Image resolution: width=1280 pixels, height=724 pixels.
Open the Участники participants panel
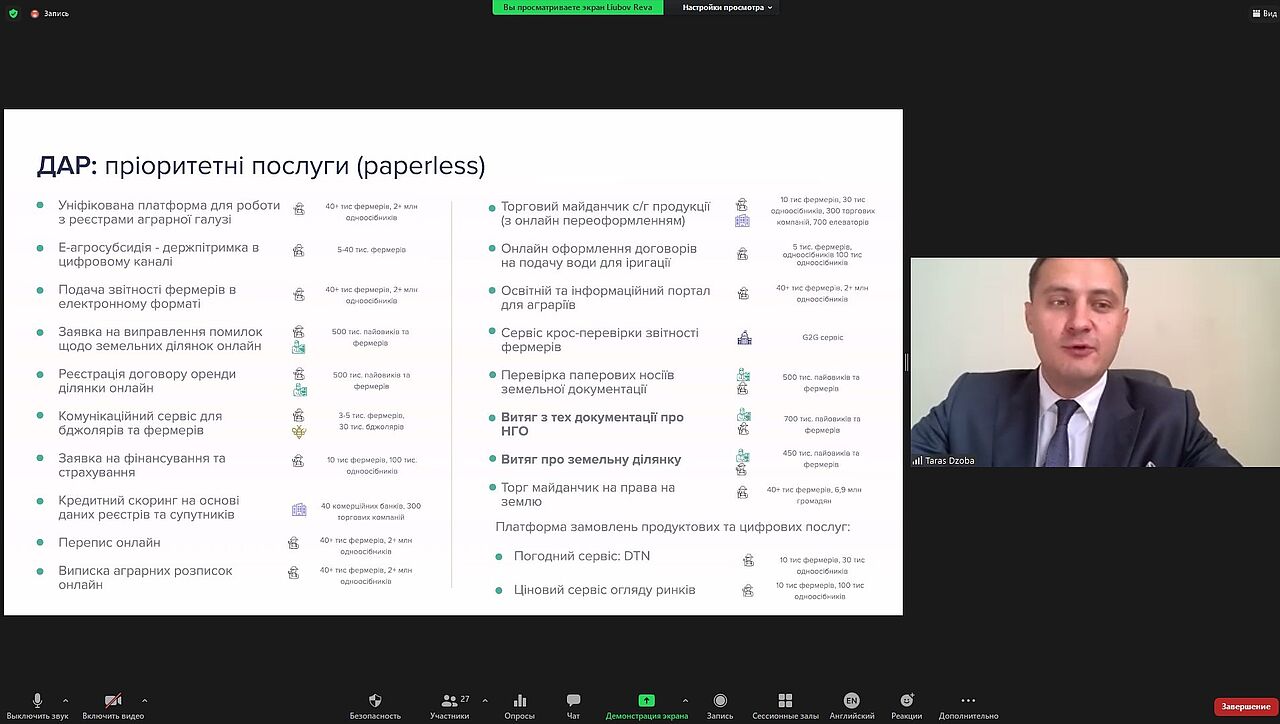tap(450, 701)
